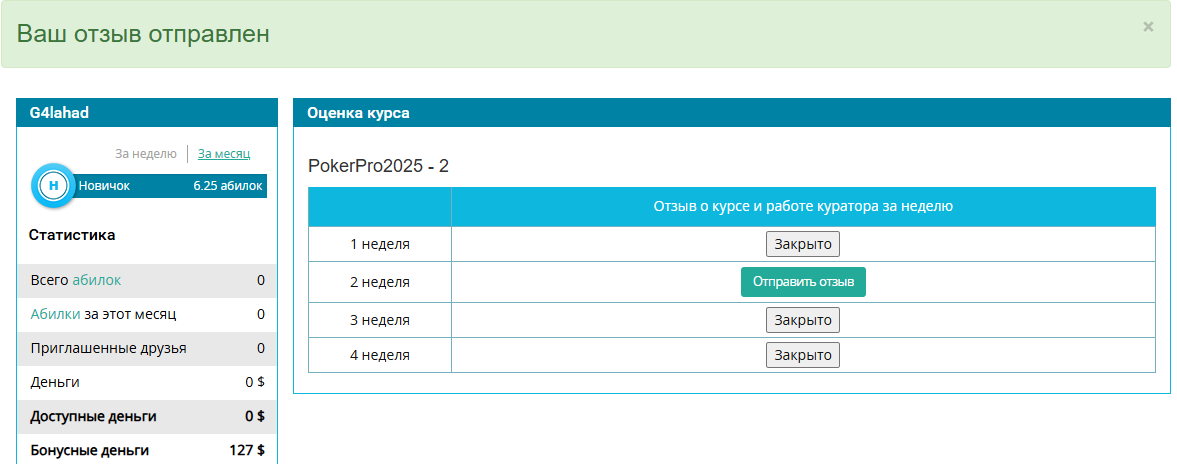Click the "Доступные деньги" row

point(147,417)
